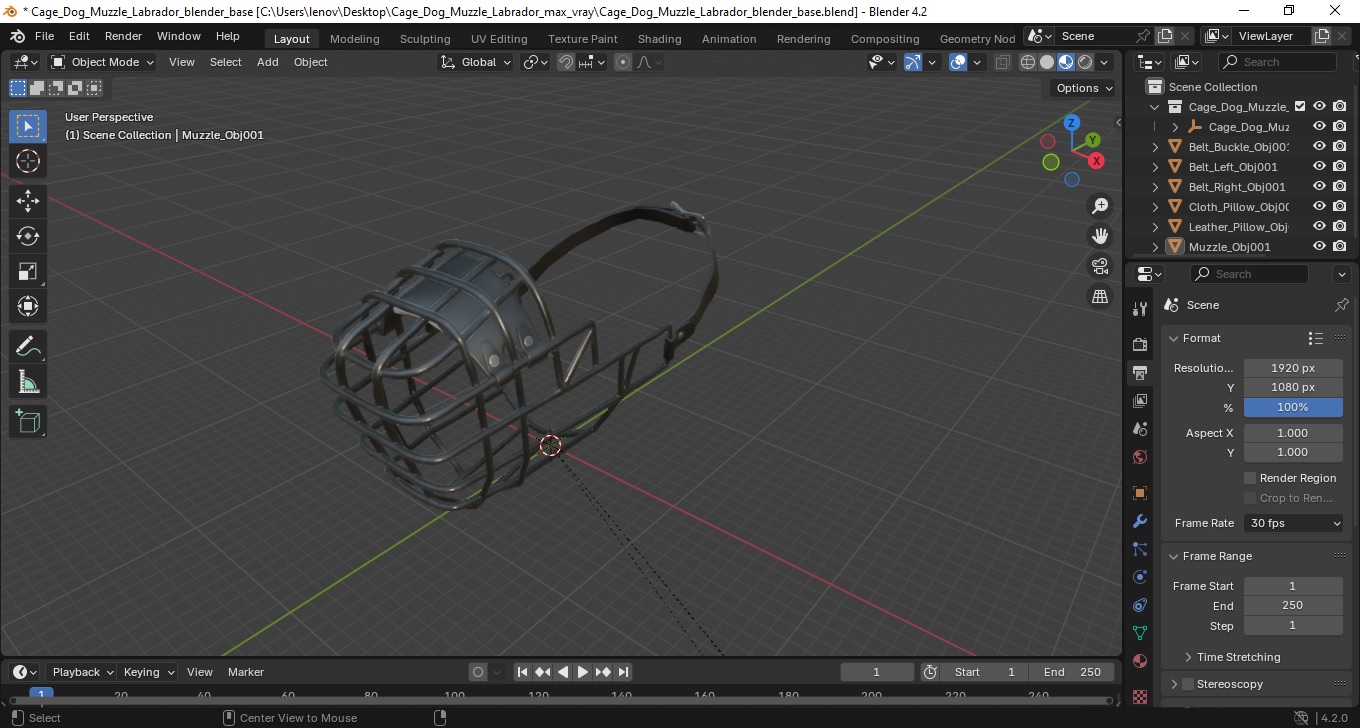Open the Modifiers wrench tab
This screenshot has width=1360, height=728.
pyautogui.click(x=1140, y=521)
